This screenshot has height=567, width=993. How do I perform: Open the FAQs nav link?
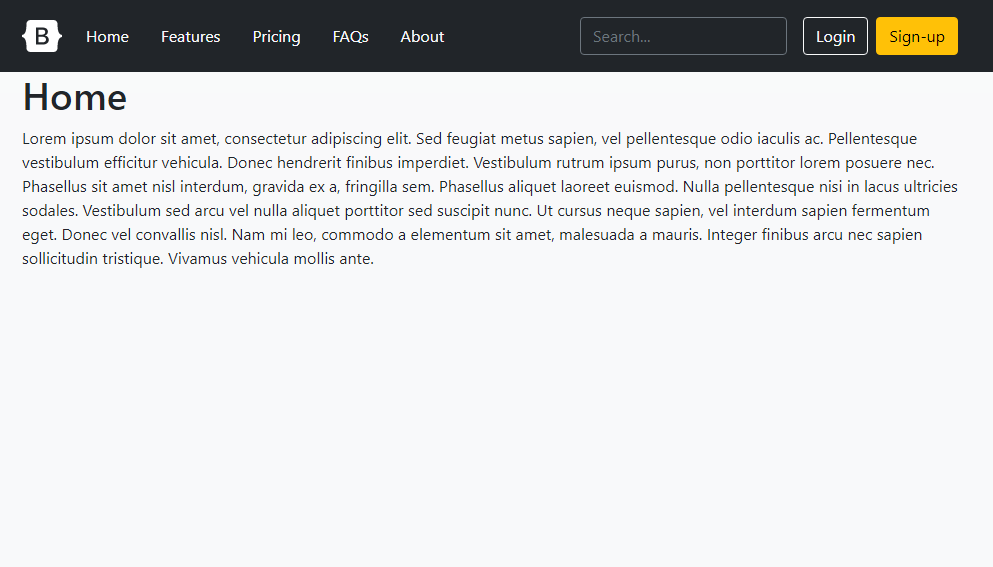[350, 37]
